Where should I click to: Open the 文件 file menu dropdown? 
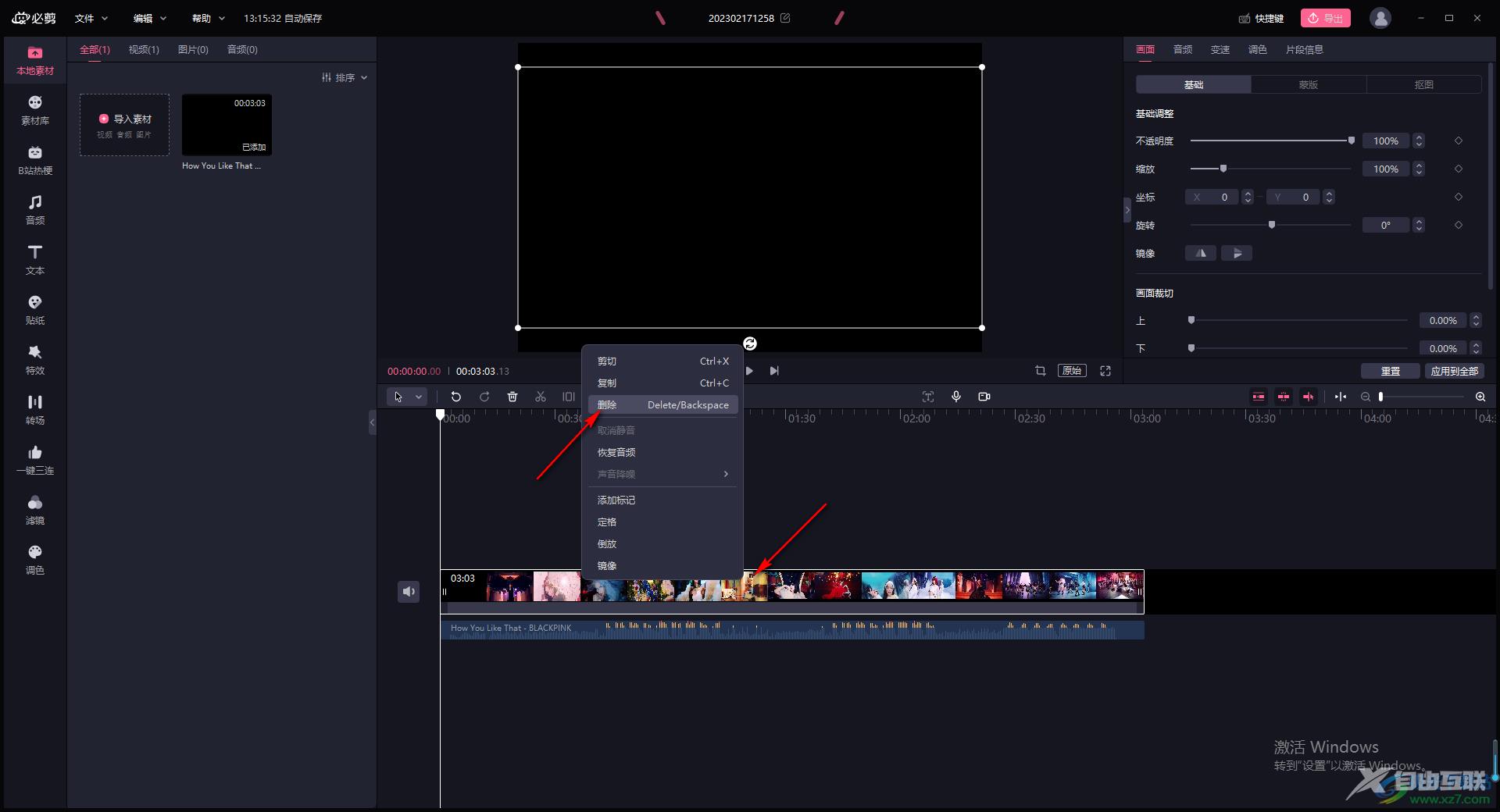pos(91,18)
